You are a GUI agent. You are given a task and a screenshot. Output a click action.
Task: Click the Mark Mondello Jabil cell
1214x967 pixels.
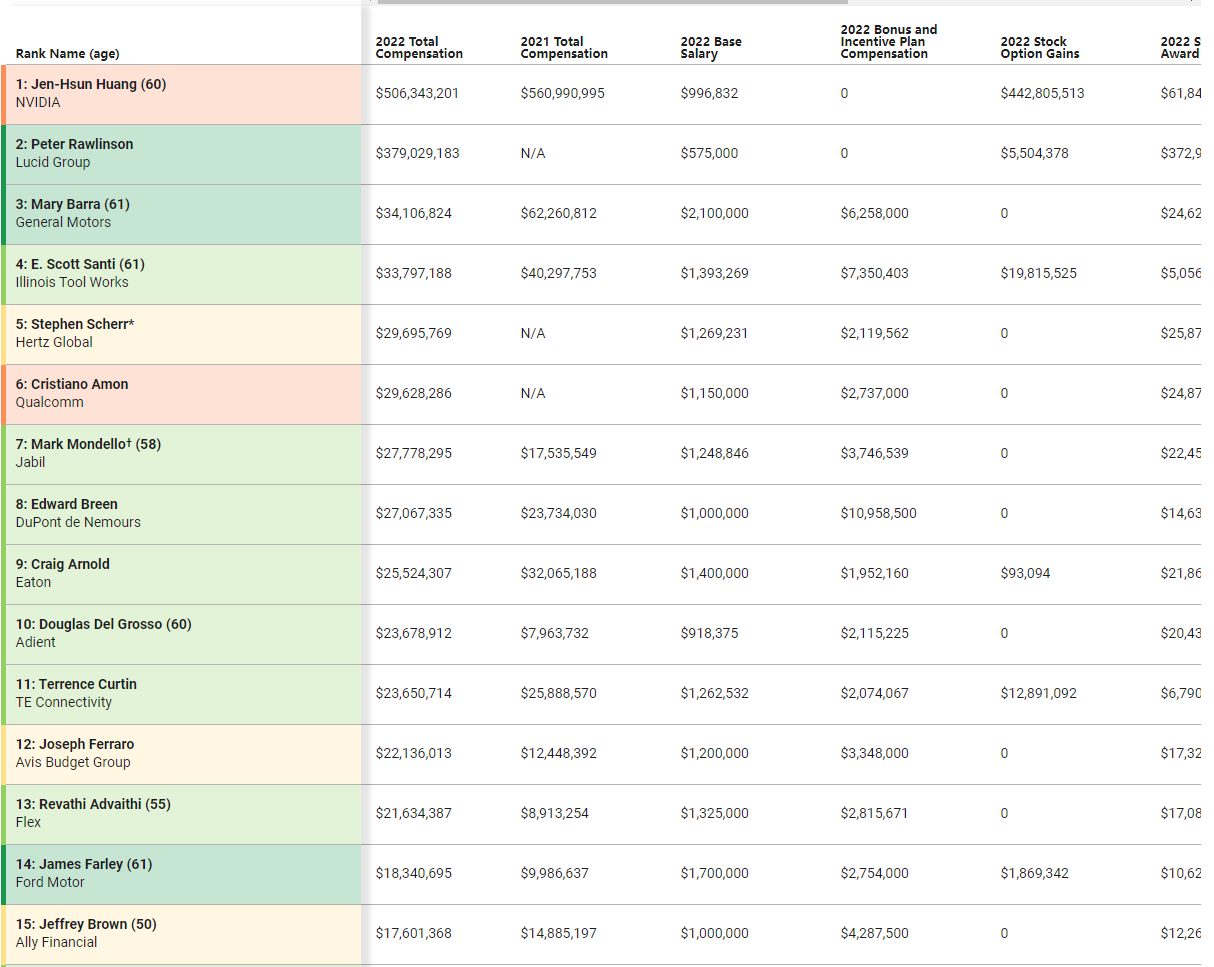(x=182, y=454)
